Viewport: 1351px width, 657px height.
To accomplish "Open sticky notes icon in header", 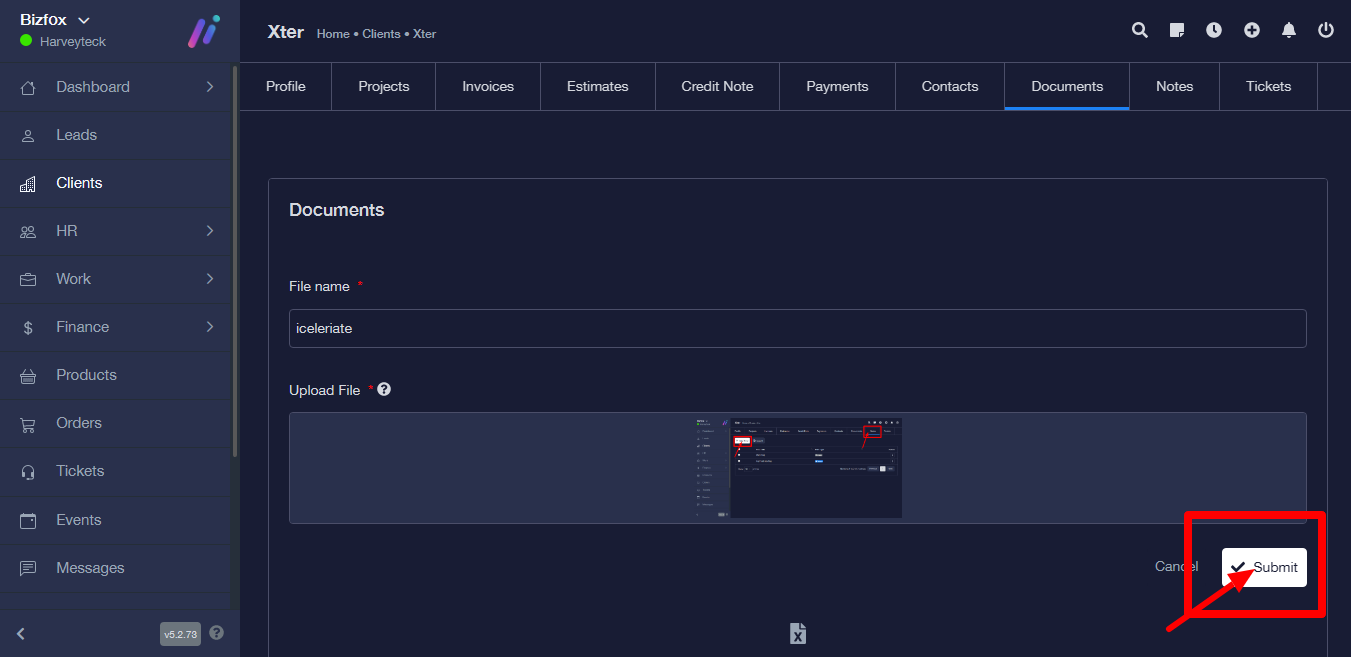I will point(1177,30).
